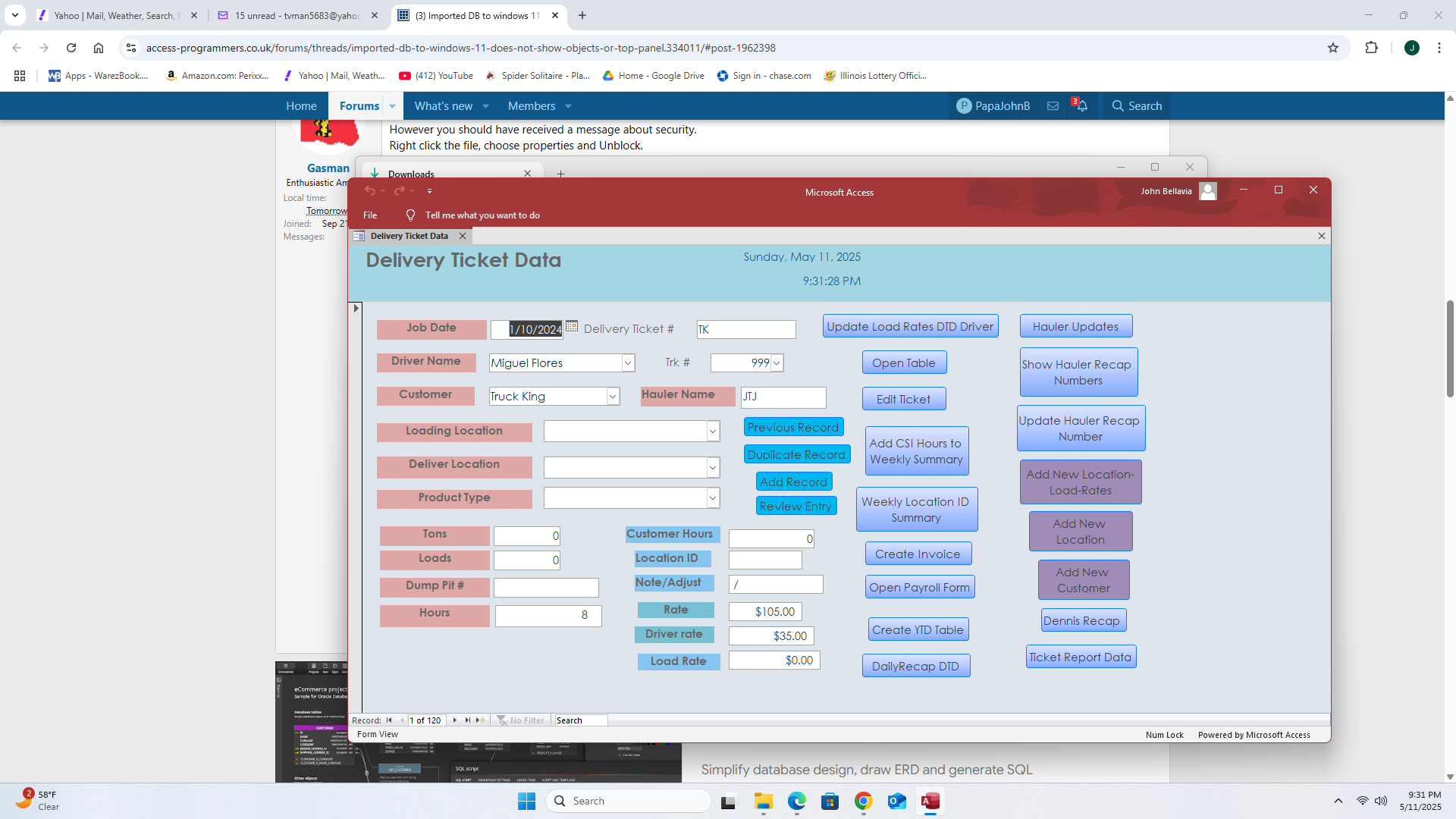Viewport: 1456px width, 819px height.
Task: Switch to Yahoo Mail Weather Search tab
Action: (x=118, y=15)
